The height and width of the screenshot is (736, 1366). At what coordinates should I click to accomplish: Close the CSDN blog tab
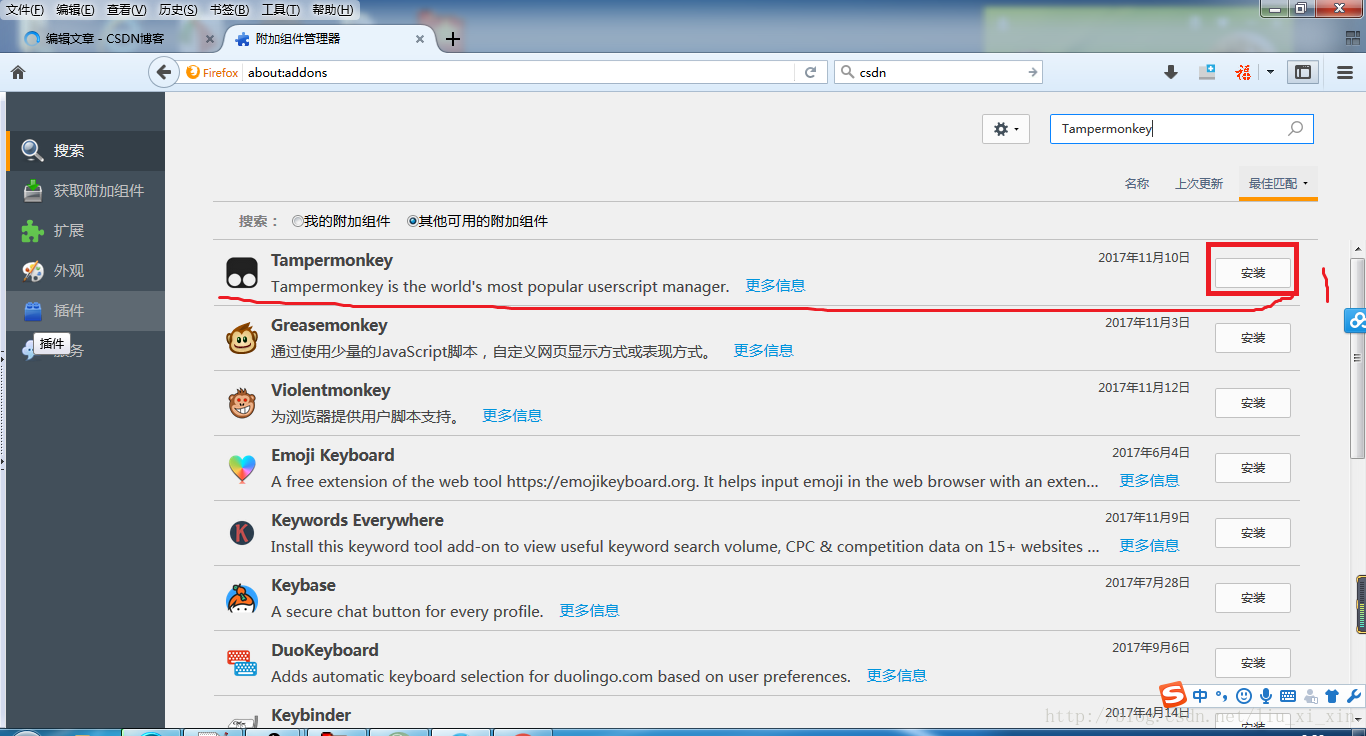(210, 39)
